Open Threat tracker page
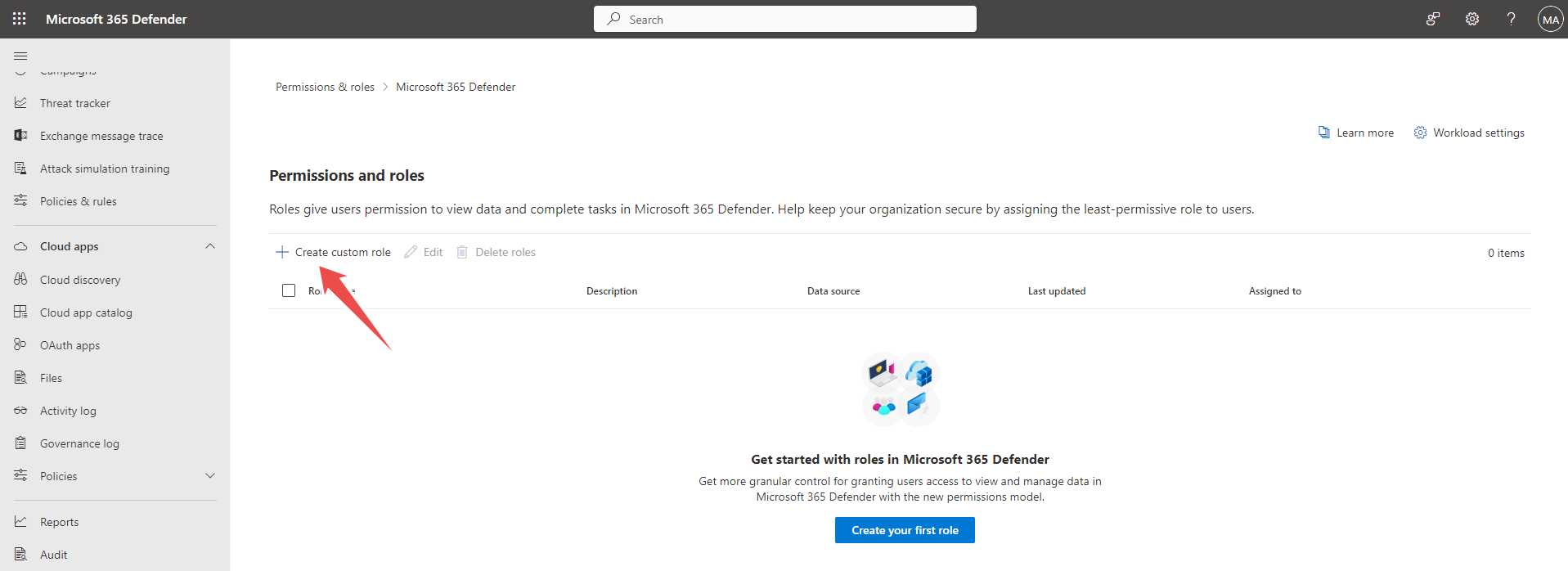1568x571 pixels. click(75, 103)
